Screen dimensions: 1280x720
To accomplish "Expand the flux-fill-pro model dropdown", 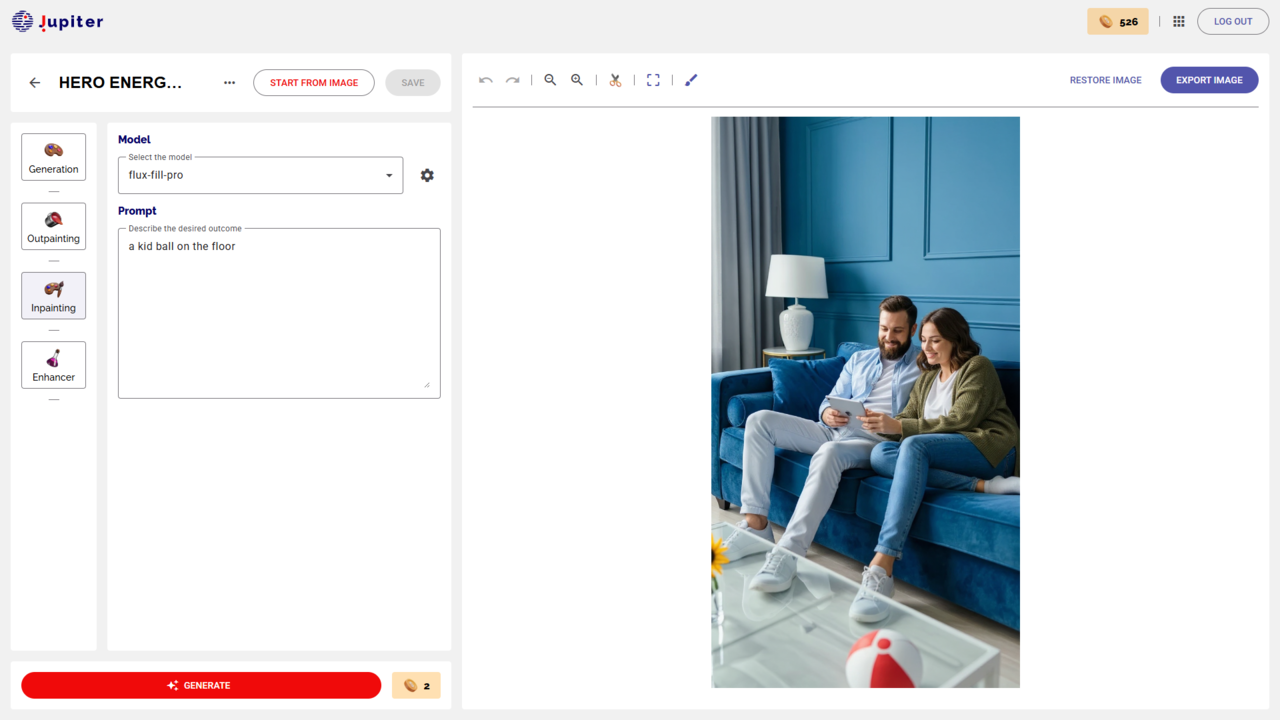I will pos(260,175).
